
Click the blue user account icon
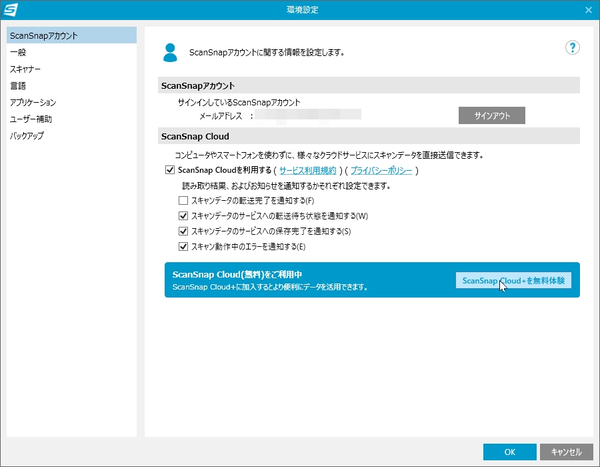[x=170, y=53]
